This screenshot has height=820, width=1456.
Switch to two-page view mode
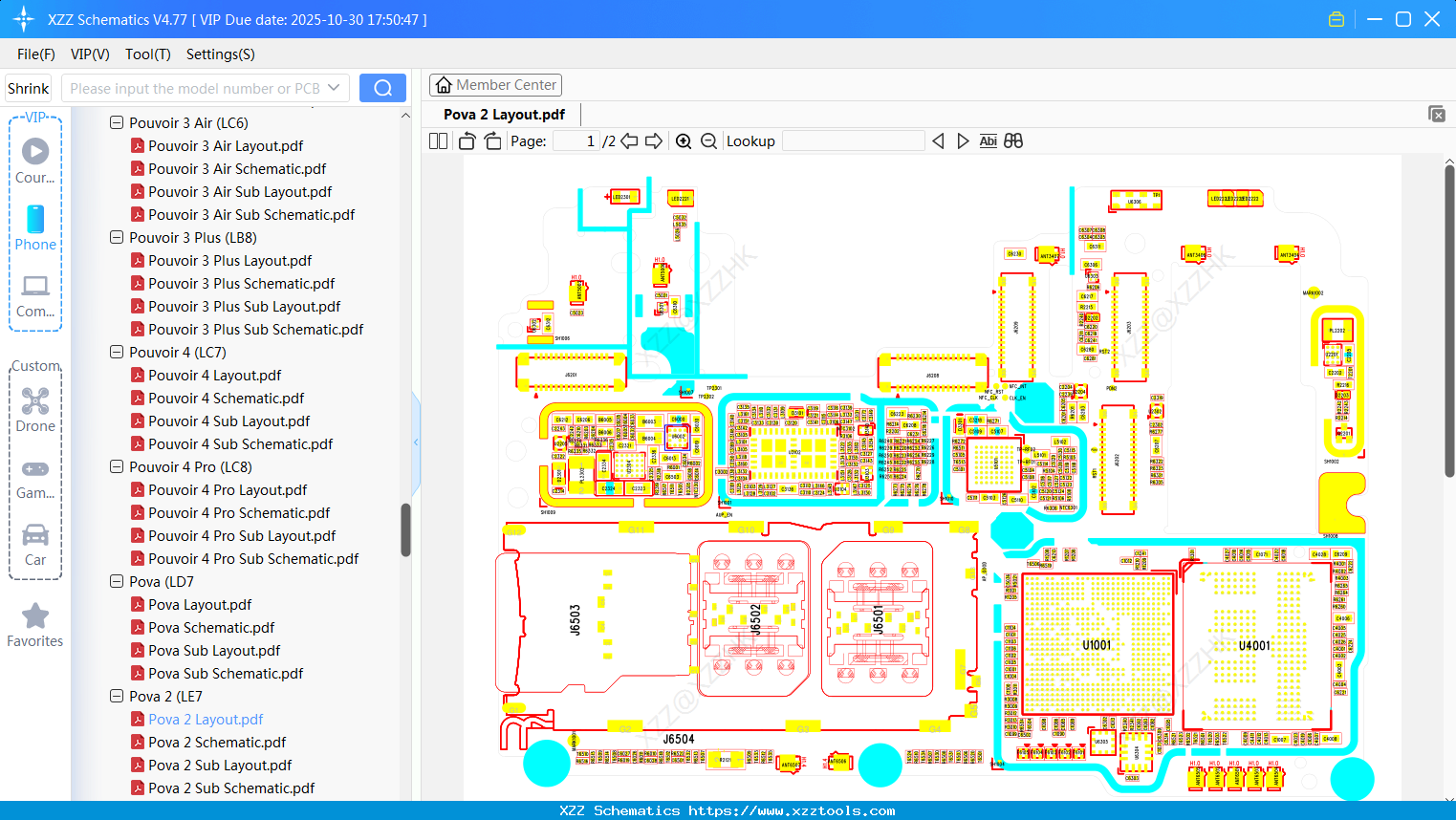(x=437, y=140)
